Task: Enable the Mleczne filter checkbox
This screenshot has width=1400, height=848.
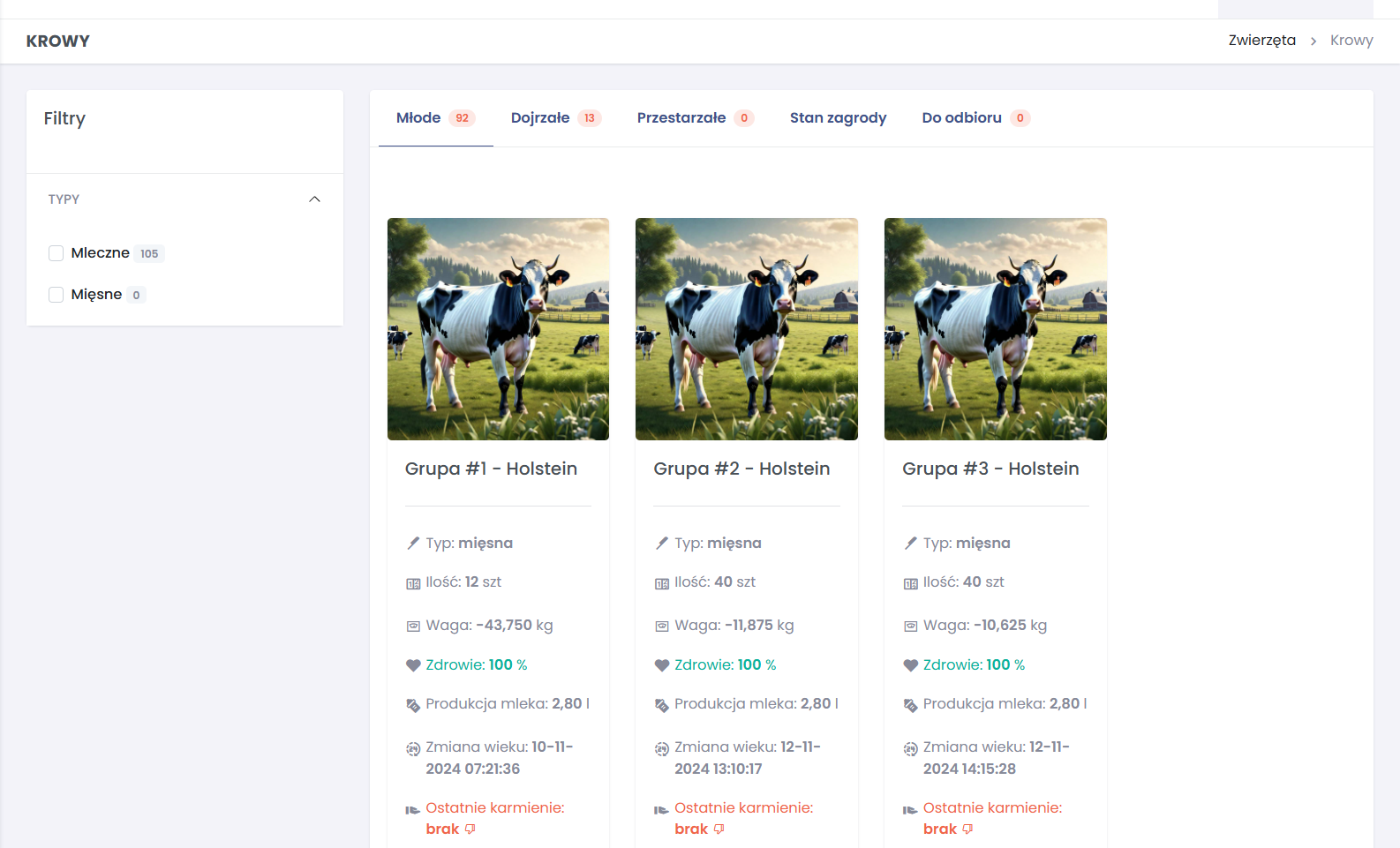Action: click(56, 253)
